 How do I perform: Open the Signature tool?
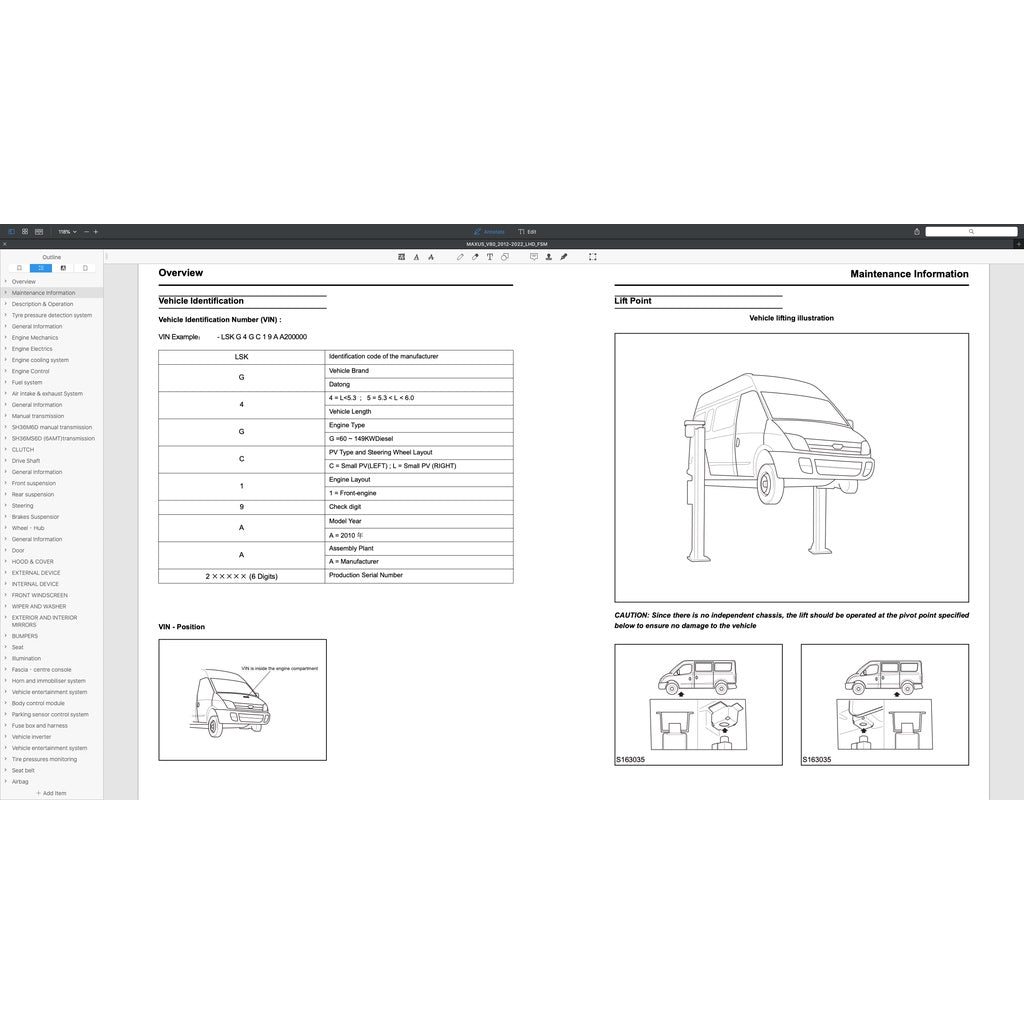(564, 257)
